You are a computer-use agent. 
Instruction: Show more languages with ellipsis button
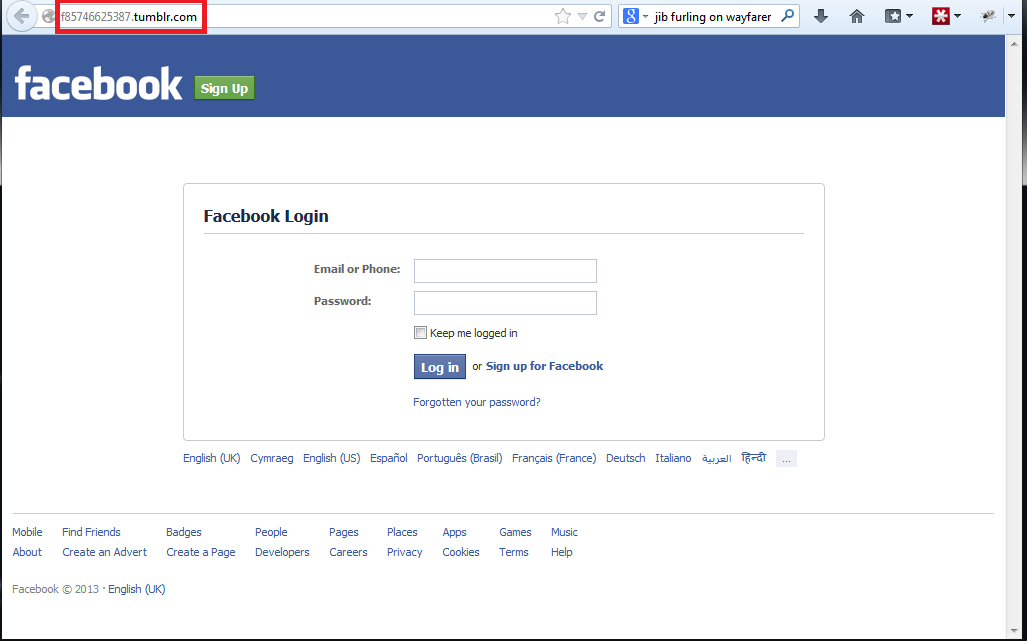coord(786,458)
